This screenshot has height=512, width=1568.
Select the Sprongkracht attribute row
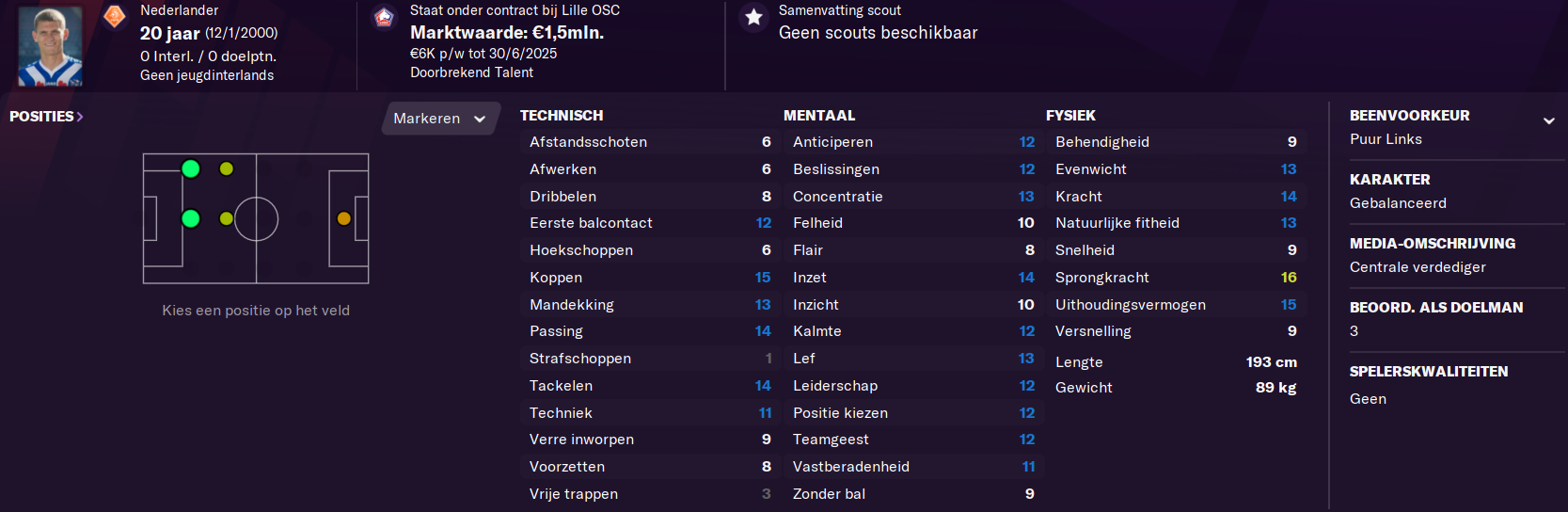coord(1176,278)
